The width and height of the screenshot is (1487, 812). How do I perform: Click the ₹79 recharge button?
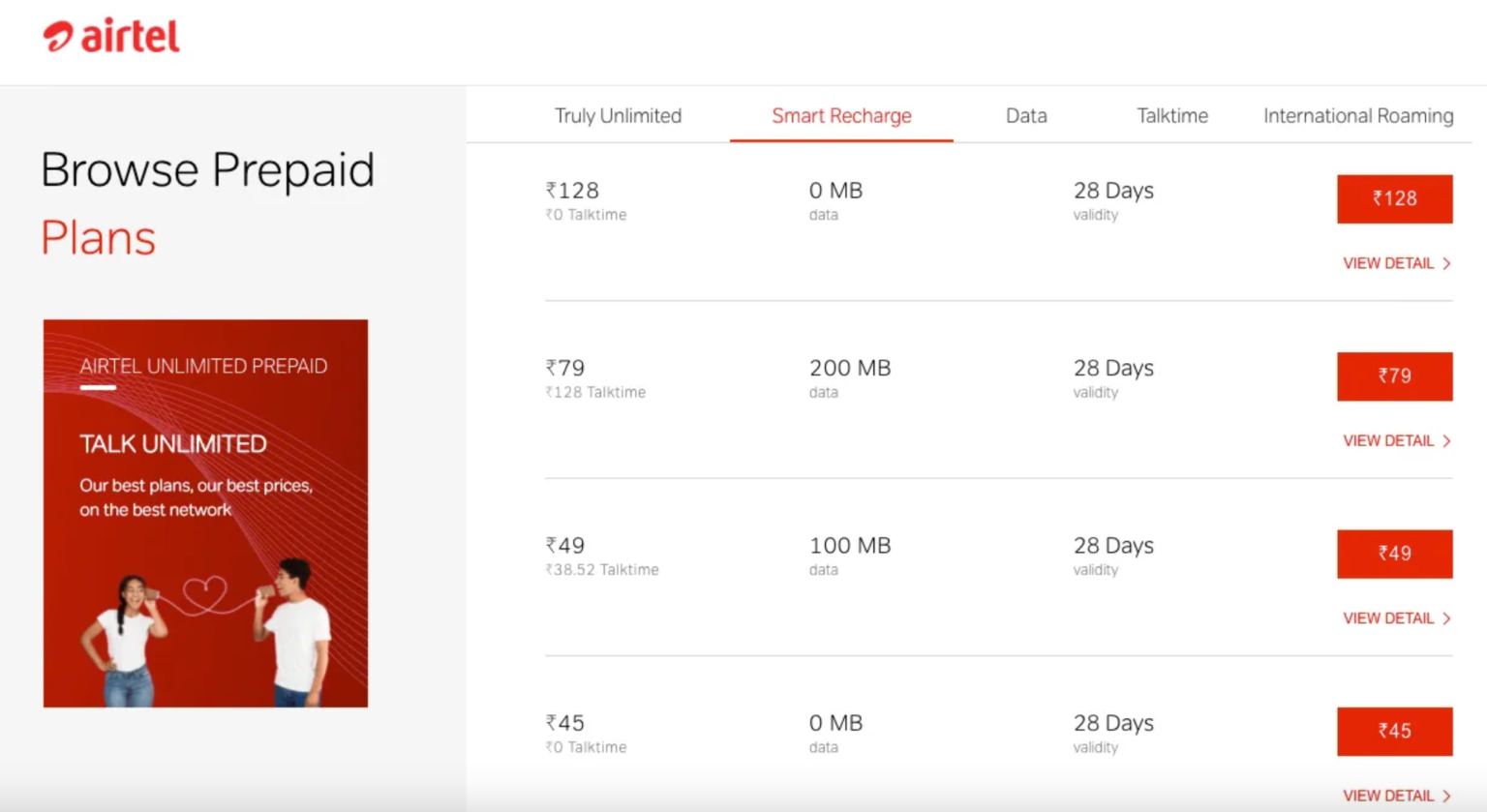tap(1394, 376)
